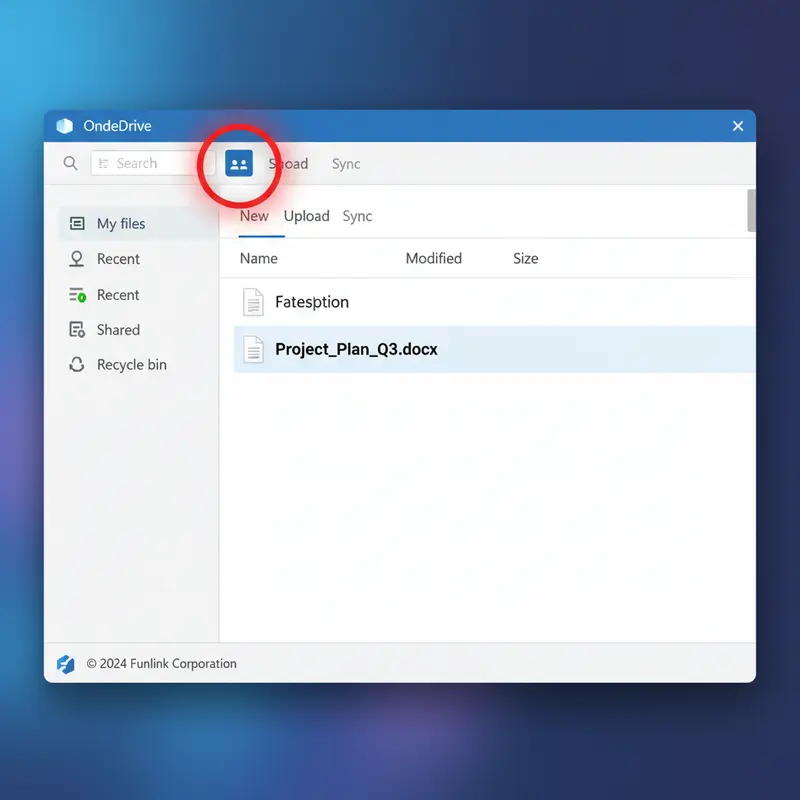Select the search magnifier icon
This screenshot has width=800, height=800.
coord(70,162)
